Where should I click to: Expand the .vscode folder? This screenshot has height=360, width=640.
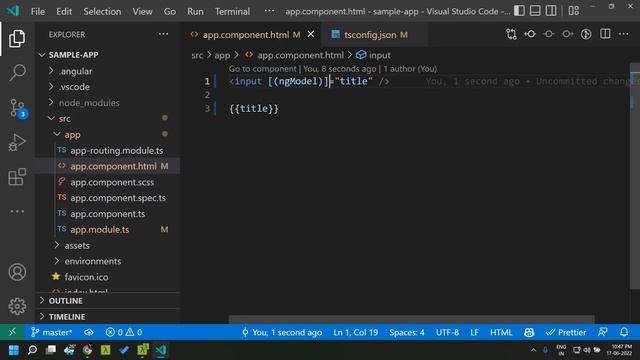tap(108, 87)
